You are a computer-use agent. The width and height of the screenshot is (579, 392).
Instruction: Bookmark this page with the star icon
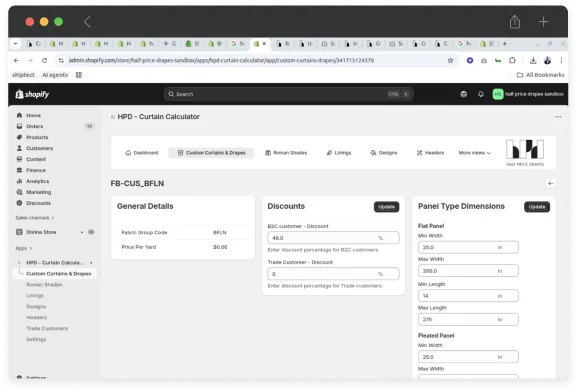click(x=450, y=60)
